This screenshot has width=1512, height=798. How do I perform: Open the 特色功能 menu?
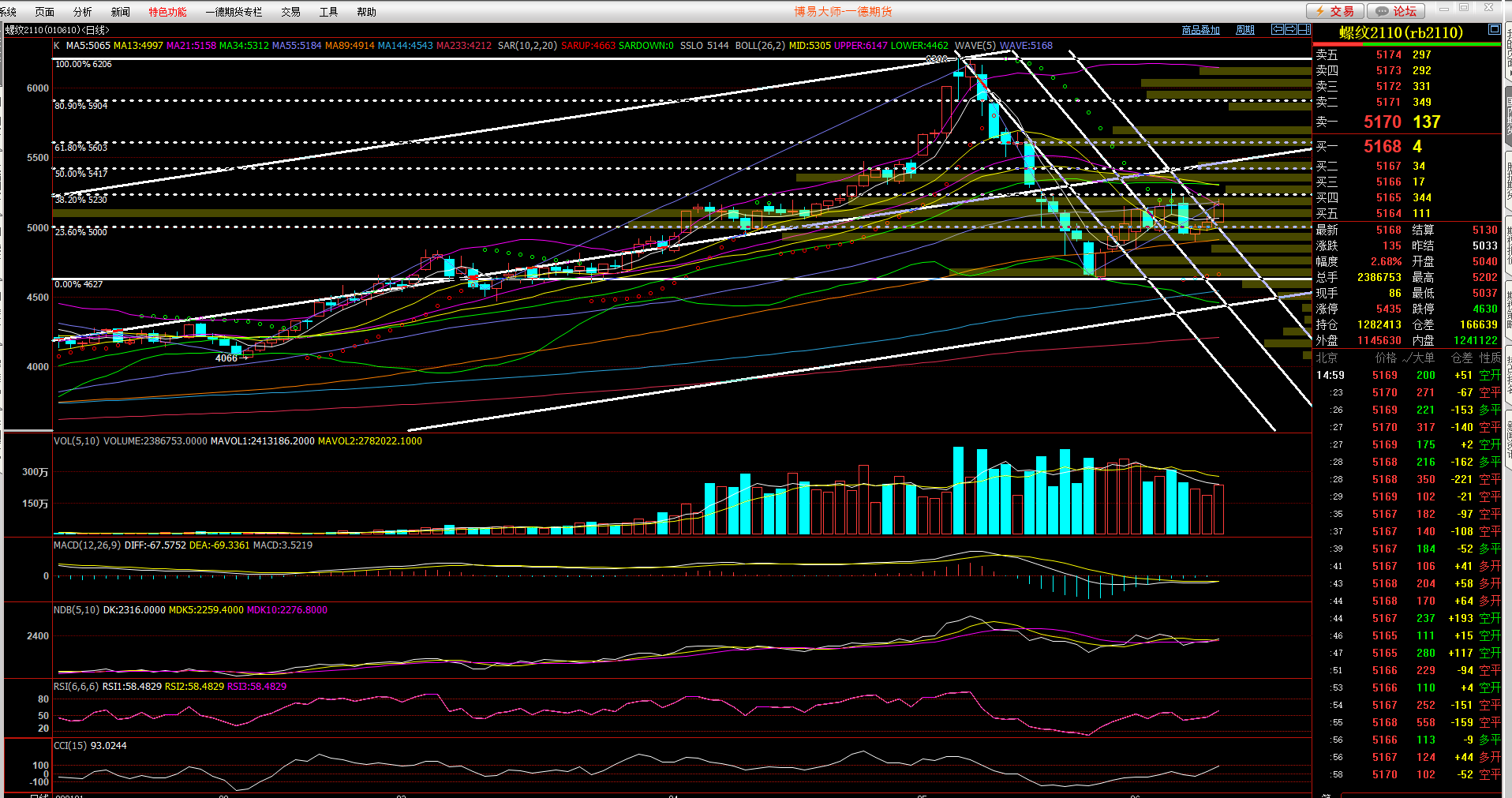pyautogui.click(x=167, y=12)
